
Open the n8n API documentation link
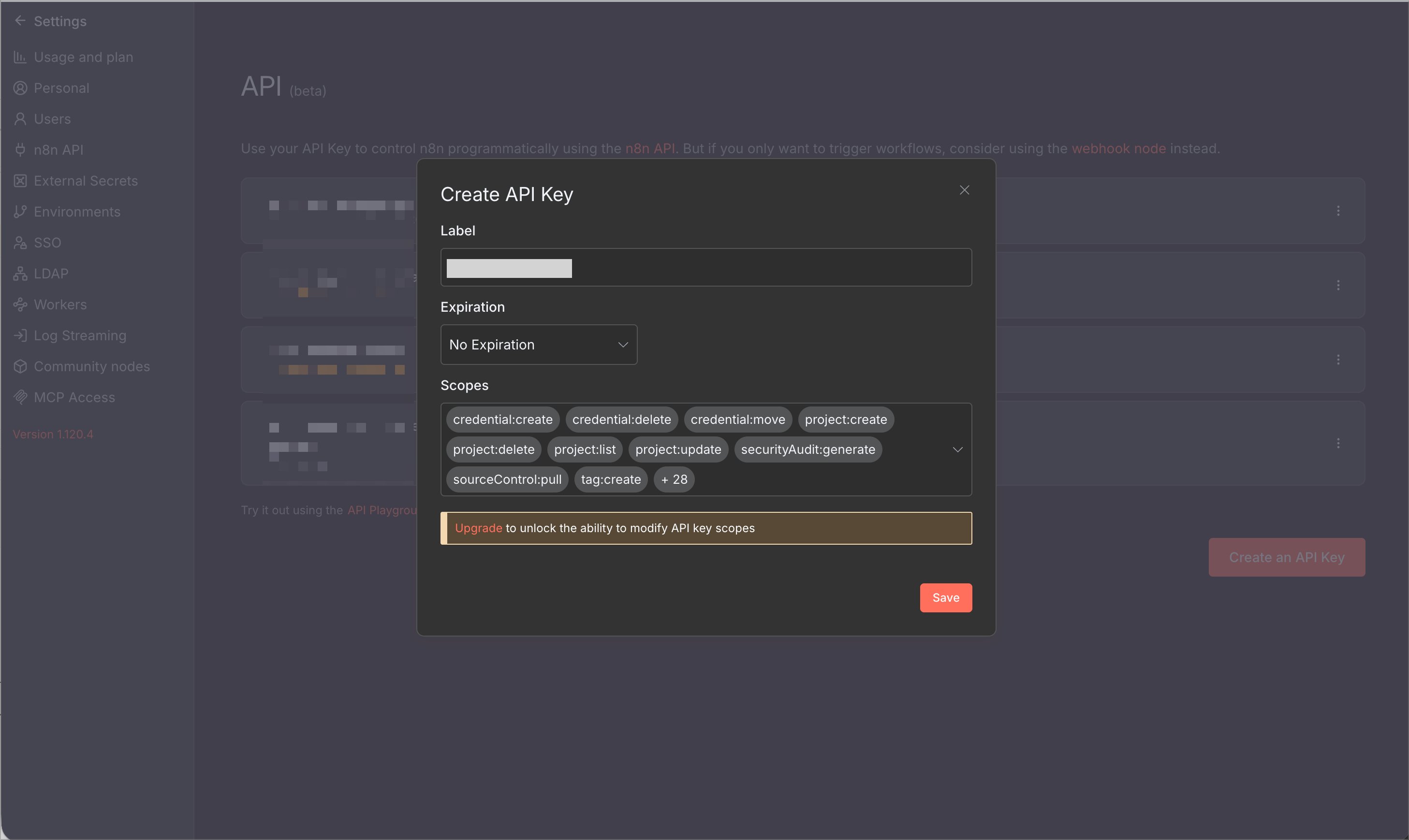click(649, 148)
